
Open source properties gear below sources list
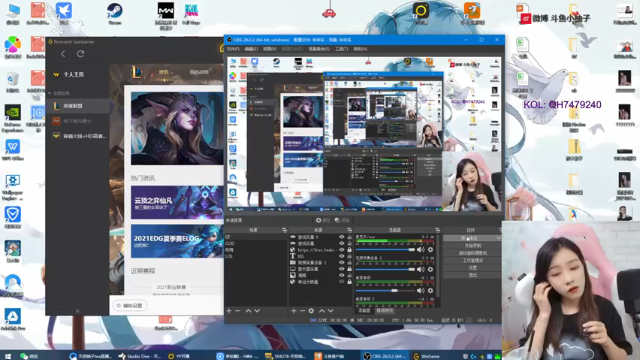[x=311, y=311]
